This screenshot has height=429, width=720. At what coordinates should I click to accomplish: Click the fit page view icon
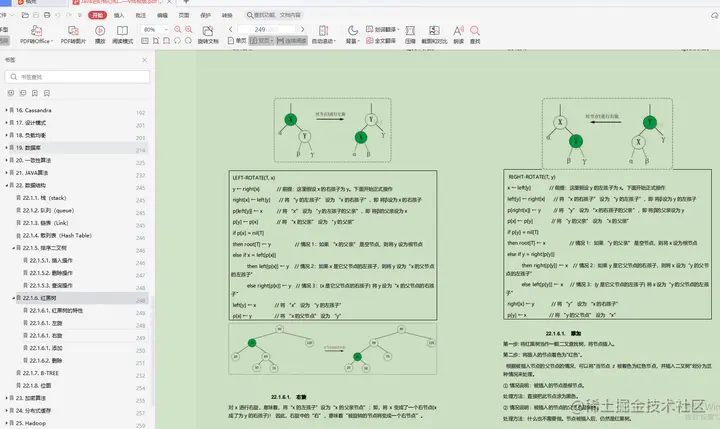pos(156,41)
